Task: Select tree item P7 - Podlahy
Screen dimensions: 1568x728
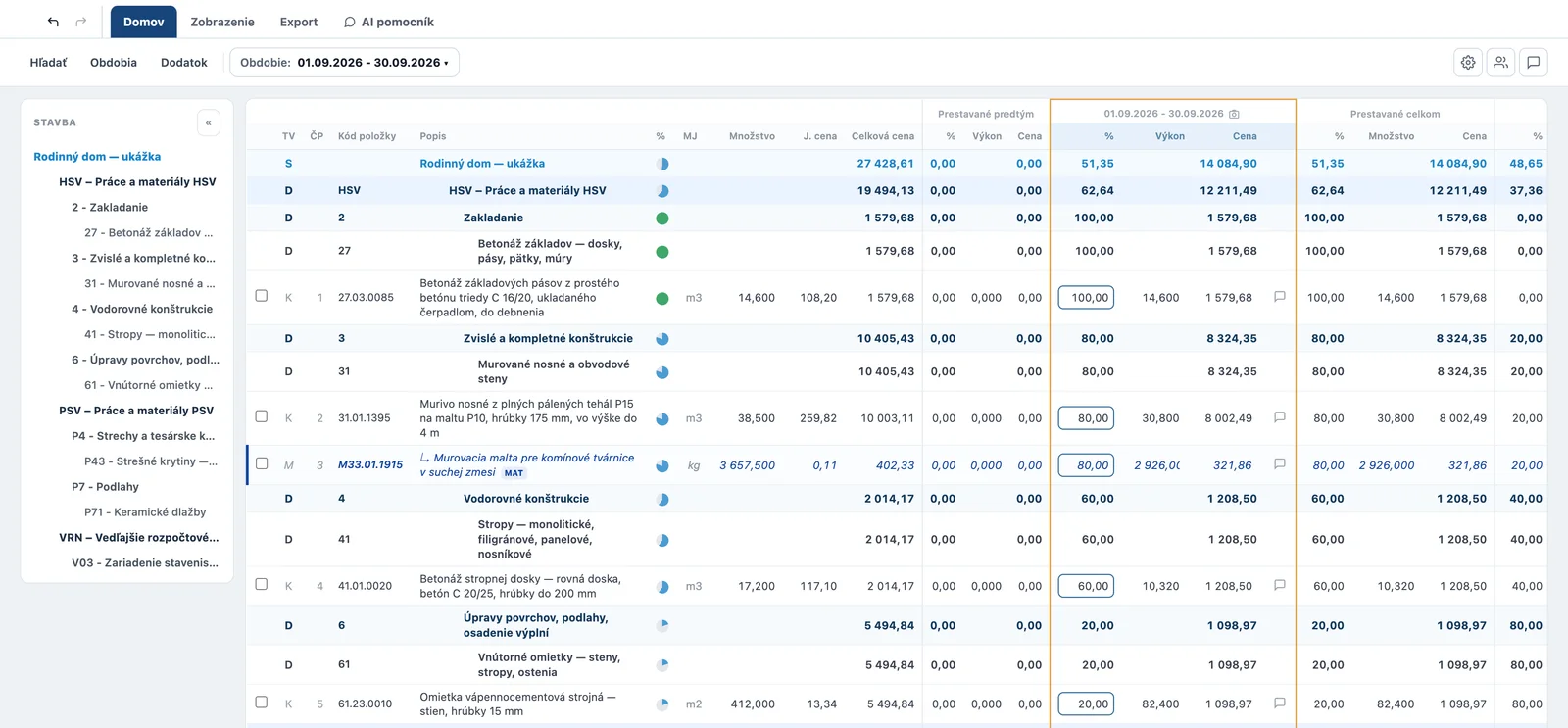Action: point(105,487)
